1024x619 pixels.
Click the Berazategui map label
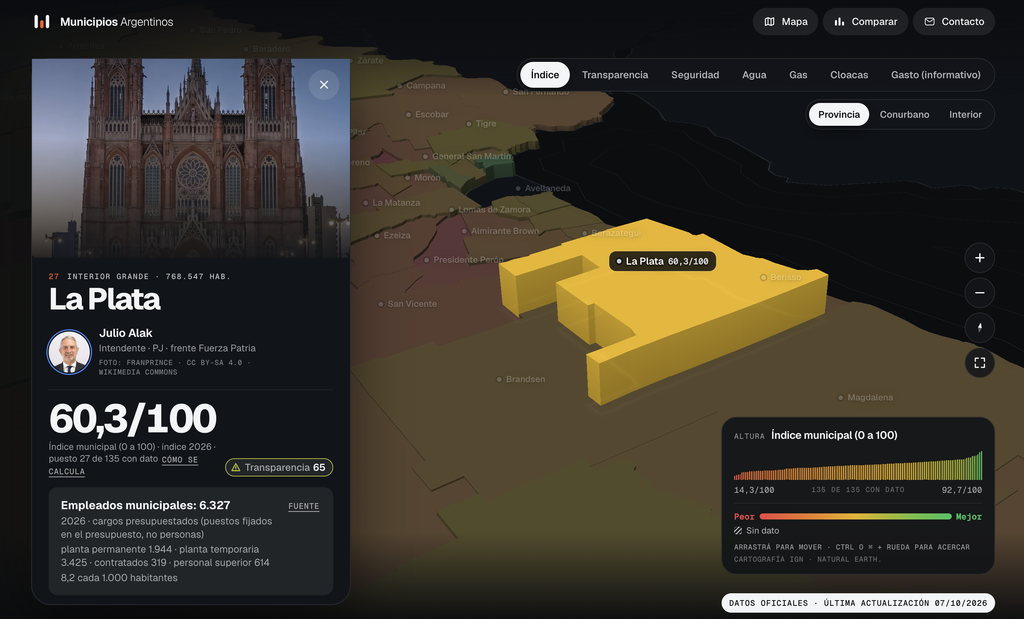pyautogui.click(x=612, y=233)
